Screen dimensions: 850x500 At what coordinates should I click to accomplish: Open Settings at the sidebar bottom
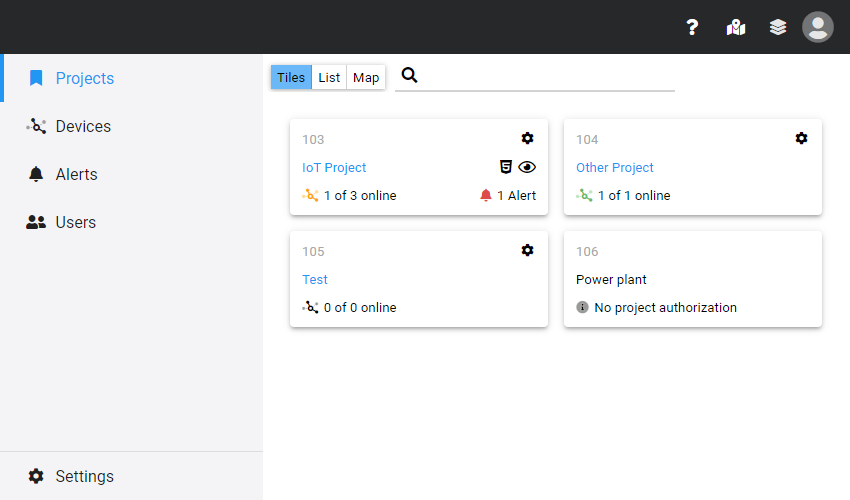click(84, 476)
